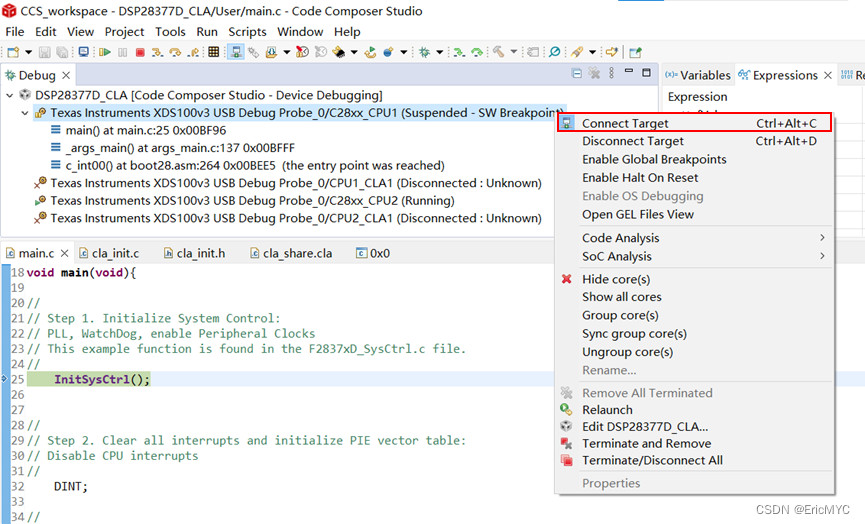The image size is (865, 524).
Task: Choose Hide core(s) in context menu
Action: pos(695,279)
